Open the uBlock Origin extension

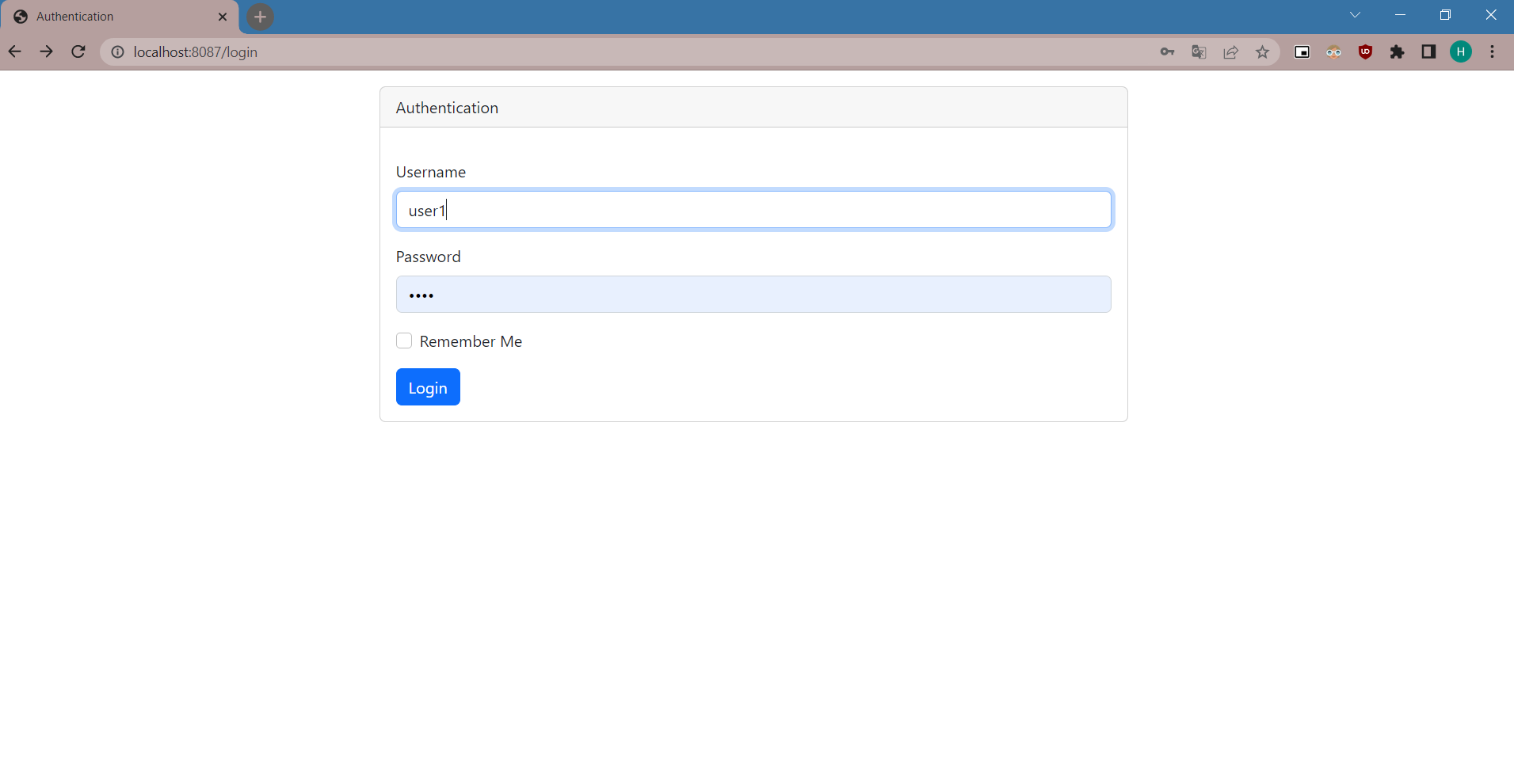[1365, 51]
